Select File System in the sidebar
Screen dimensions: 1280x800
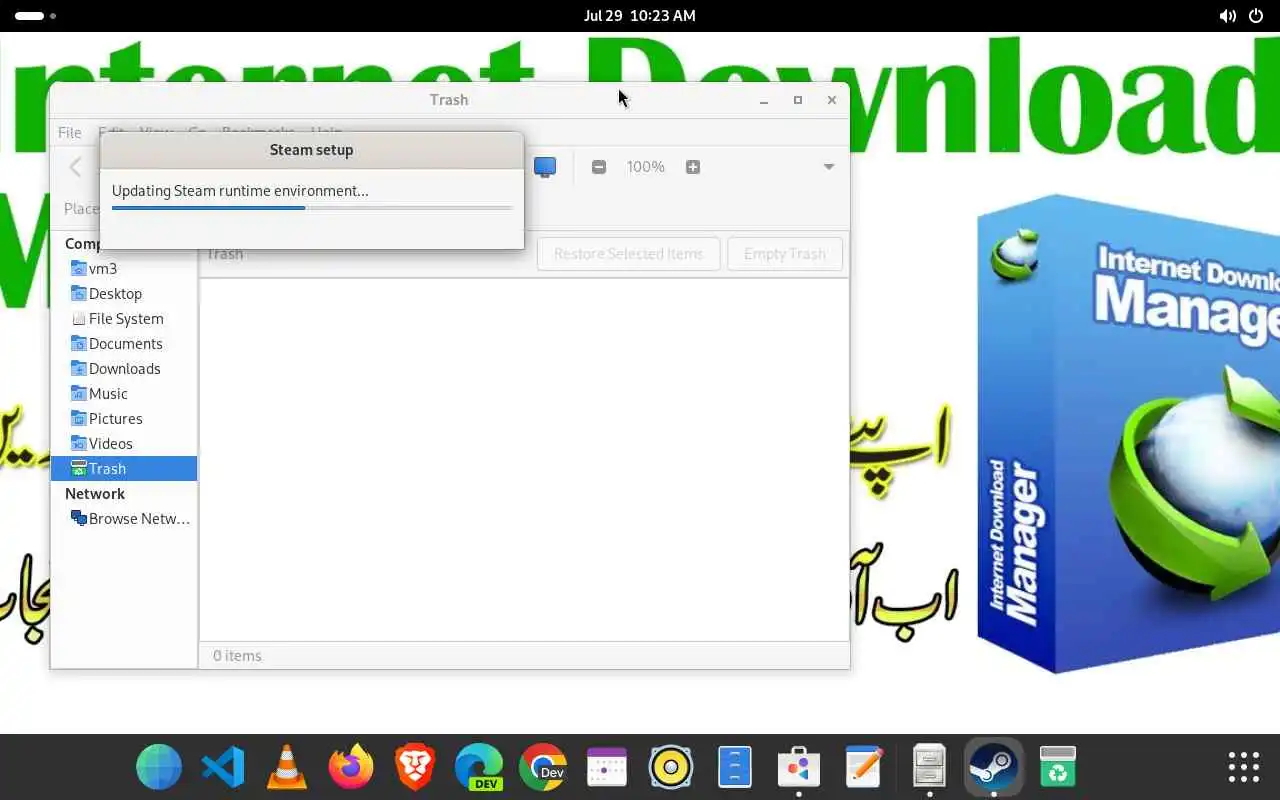(x=124, y=318)
